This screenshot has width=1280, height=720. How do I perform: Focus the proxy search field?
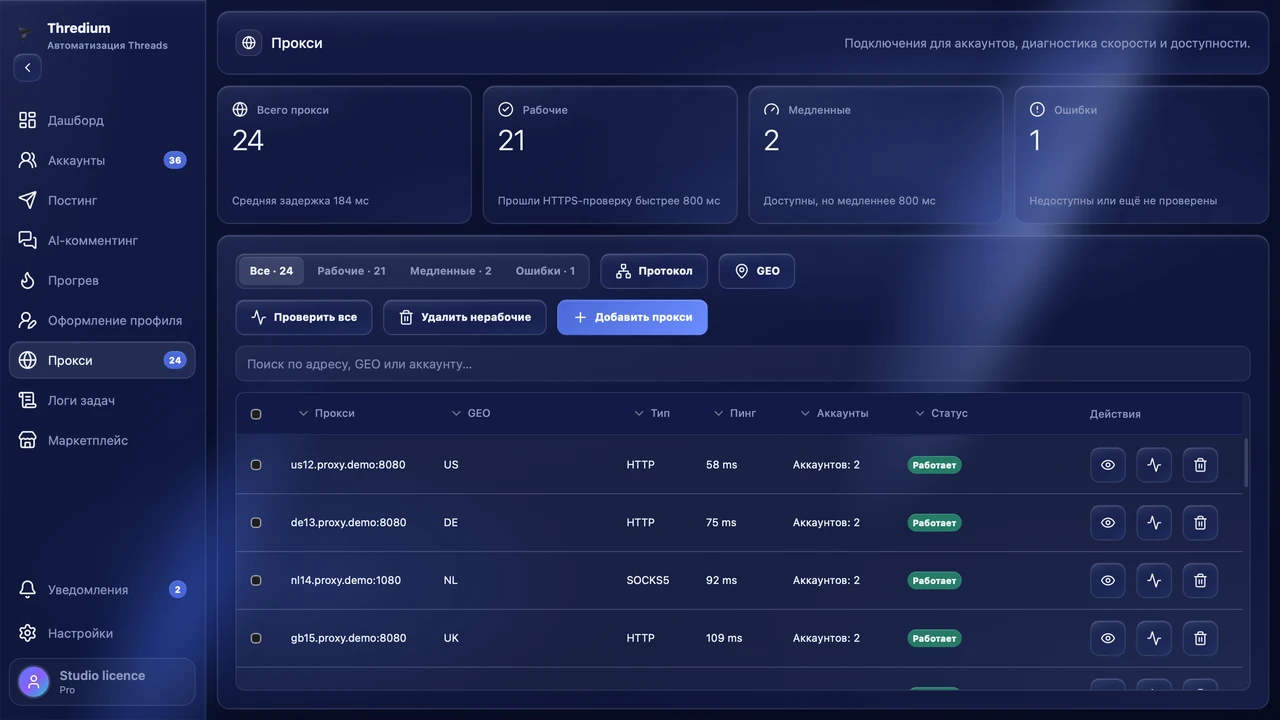point(743,364)
